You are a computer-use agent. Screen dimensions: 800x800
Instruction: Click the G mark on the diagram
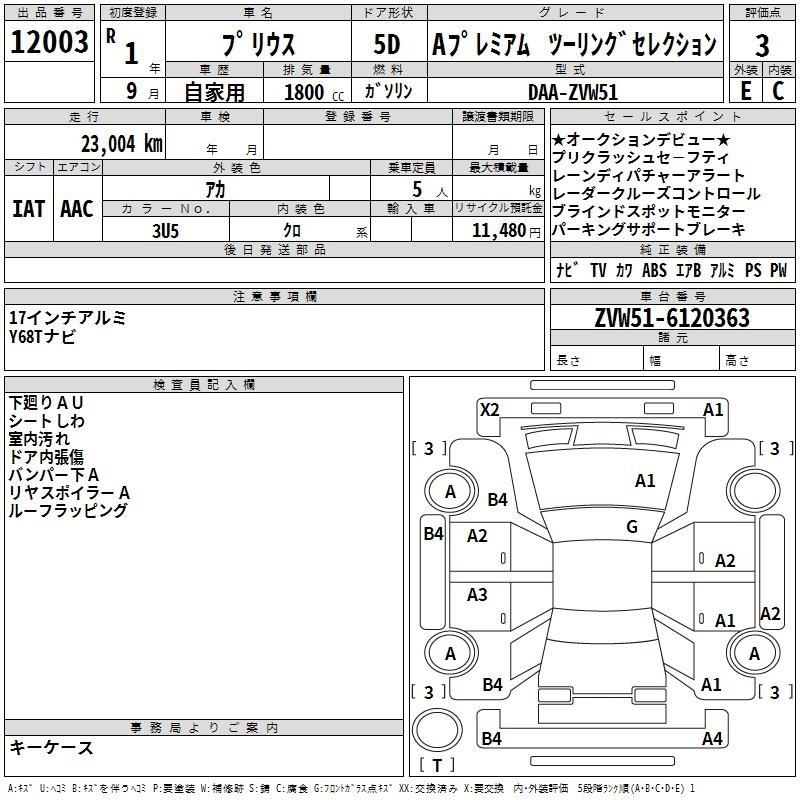632,526
